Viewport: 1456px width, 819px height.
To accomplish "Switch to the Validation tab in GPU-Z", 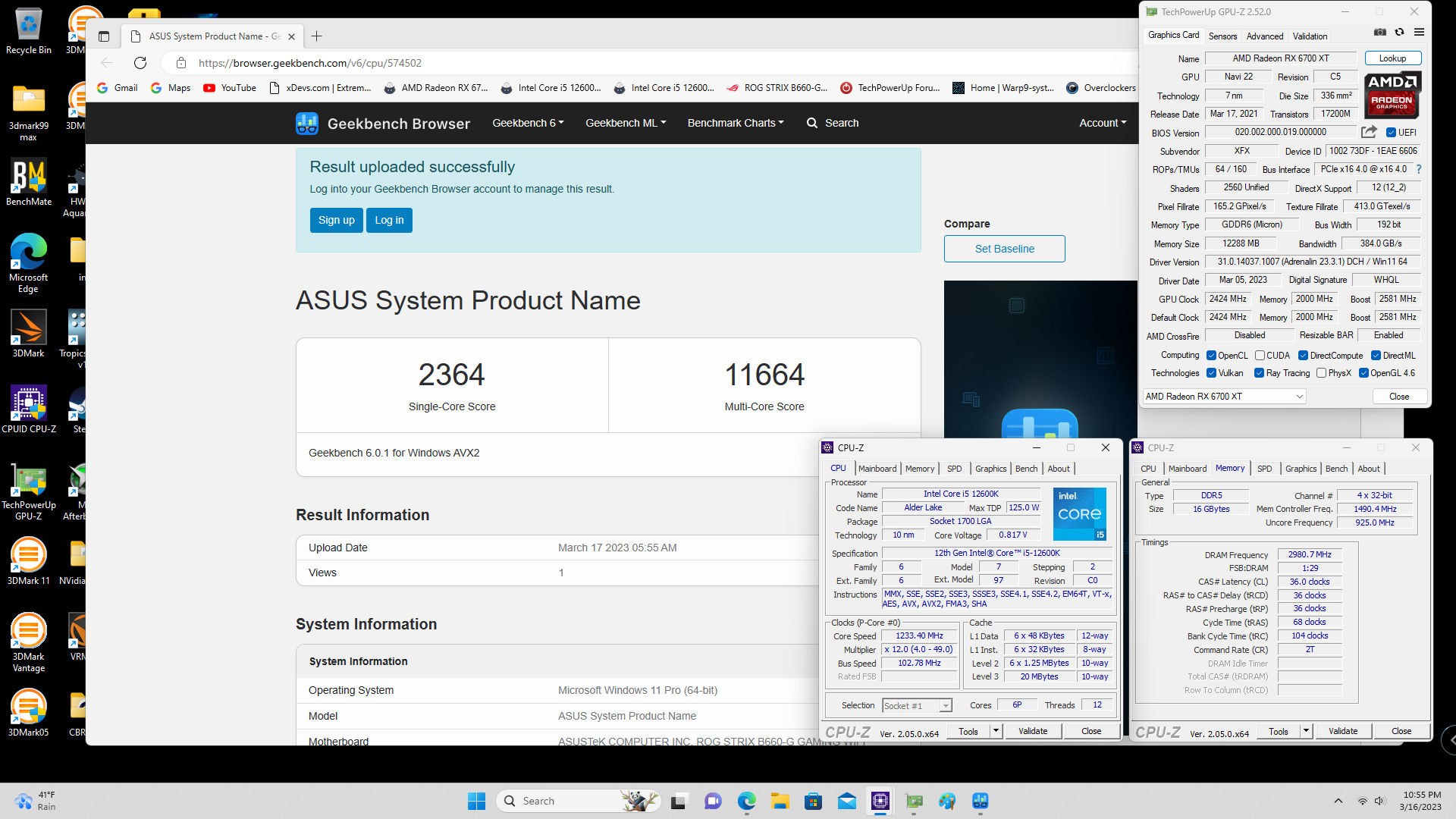I will tap(1310, 36).
